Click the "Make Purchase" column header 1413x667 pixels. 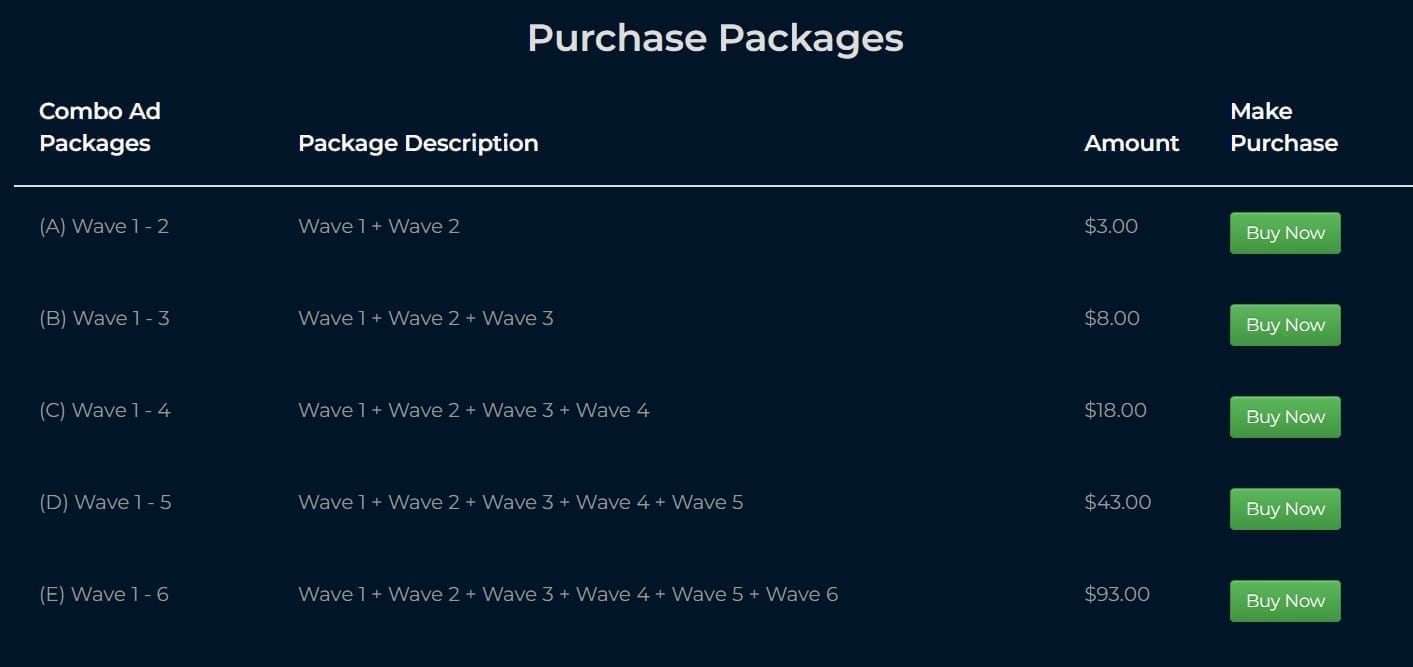1283,127
